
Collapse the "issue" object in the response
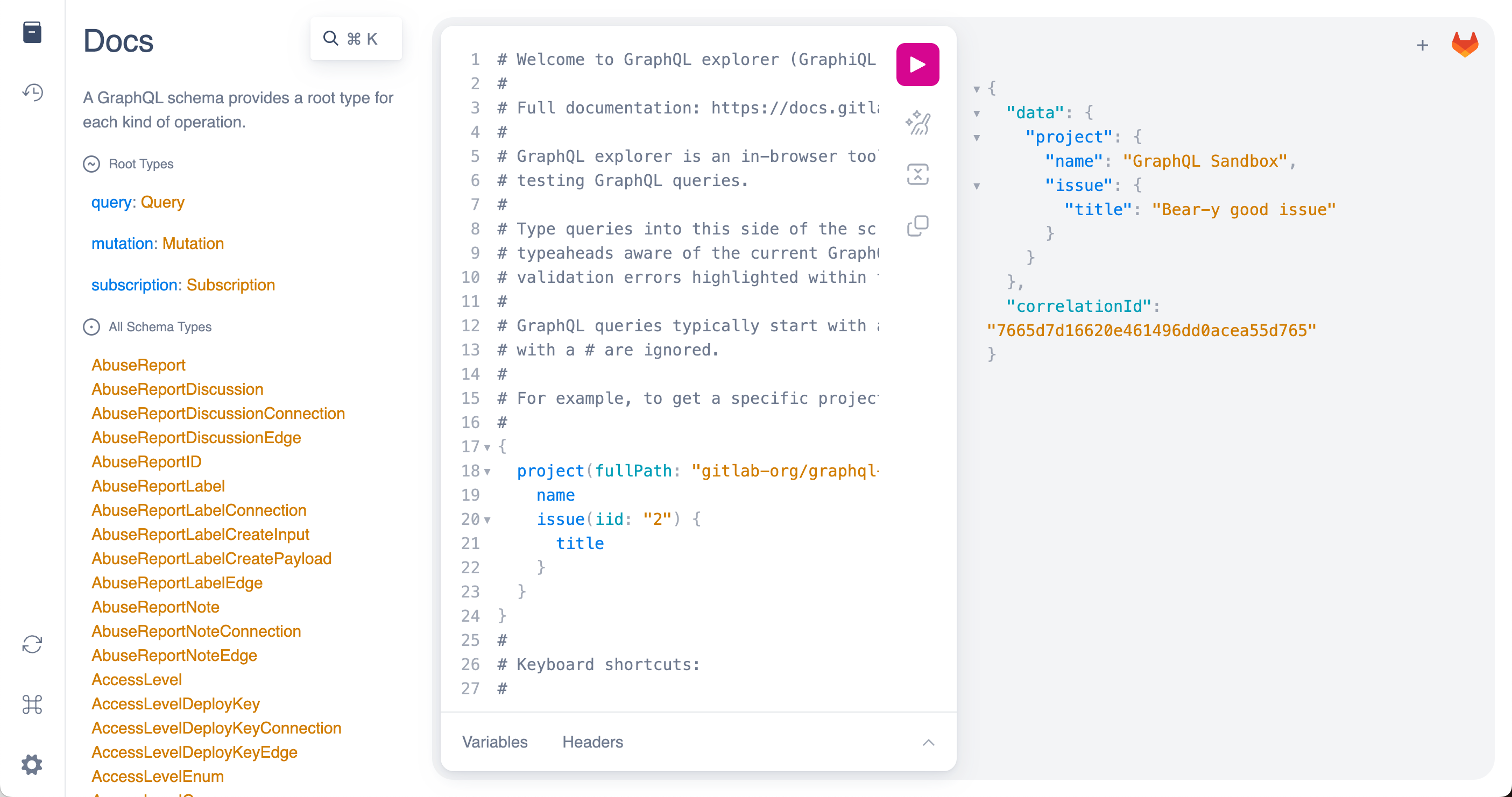coord(976,186)
